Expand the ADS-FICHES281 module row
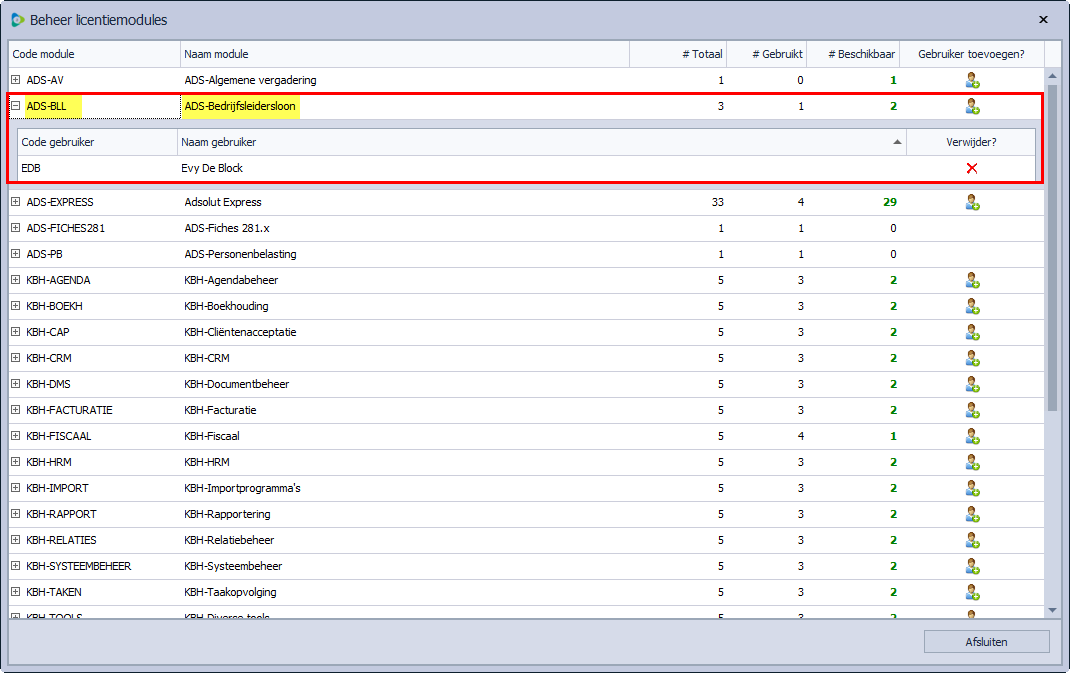This screenshot has height=673, width=1070. click(16, 228)
